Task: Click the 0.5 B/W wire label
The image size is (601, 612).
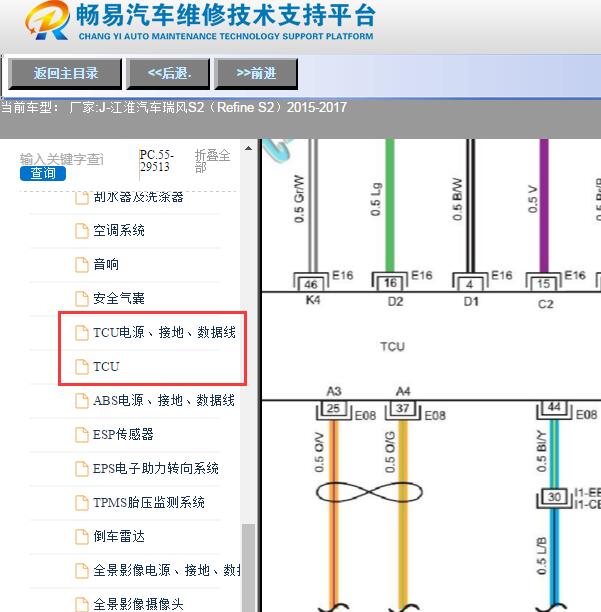Action: (x=457, y=199)
